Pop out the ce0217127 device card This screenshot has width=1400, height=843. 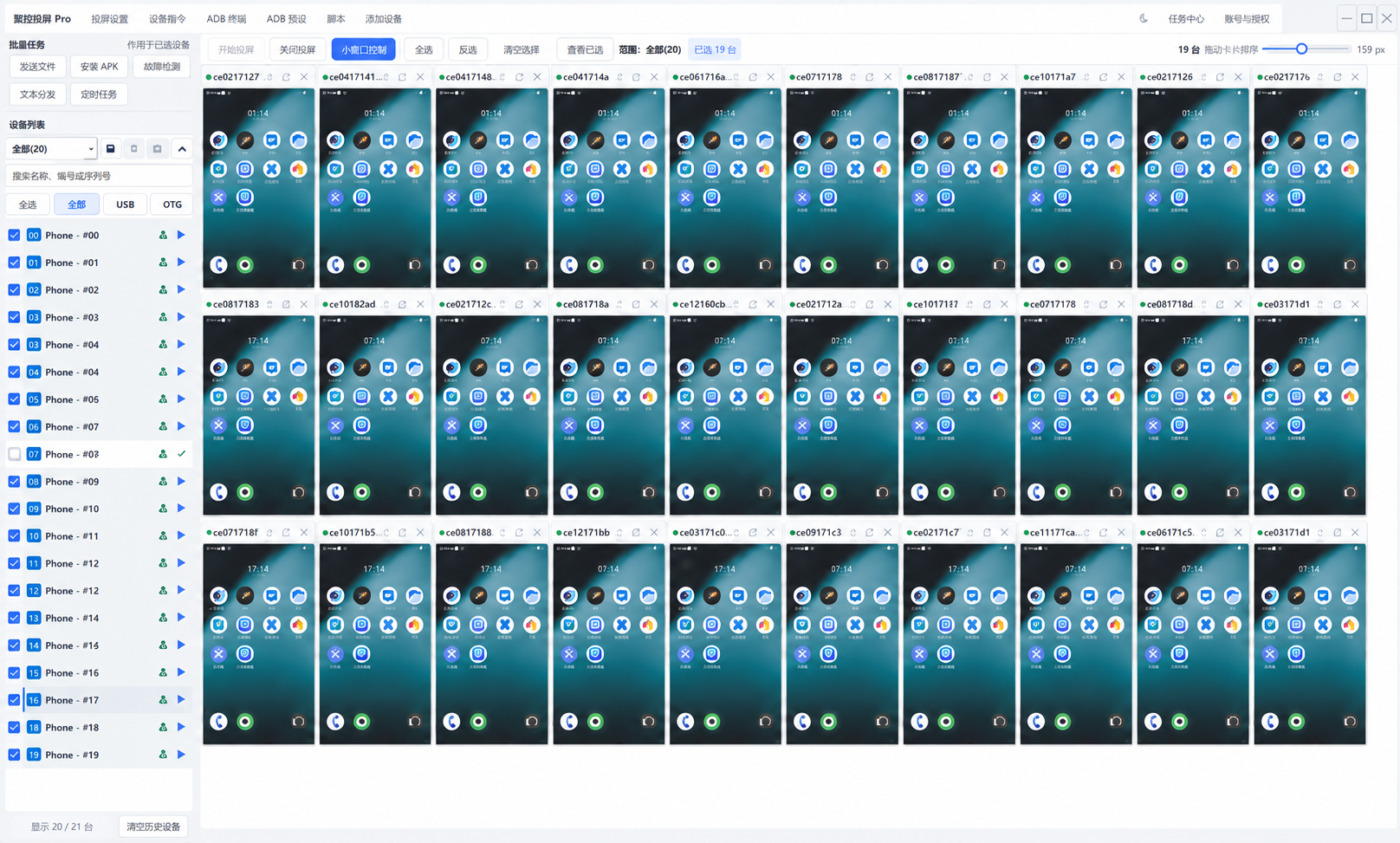point(286,77)
